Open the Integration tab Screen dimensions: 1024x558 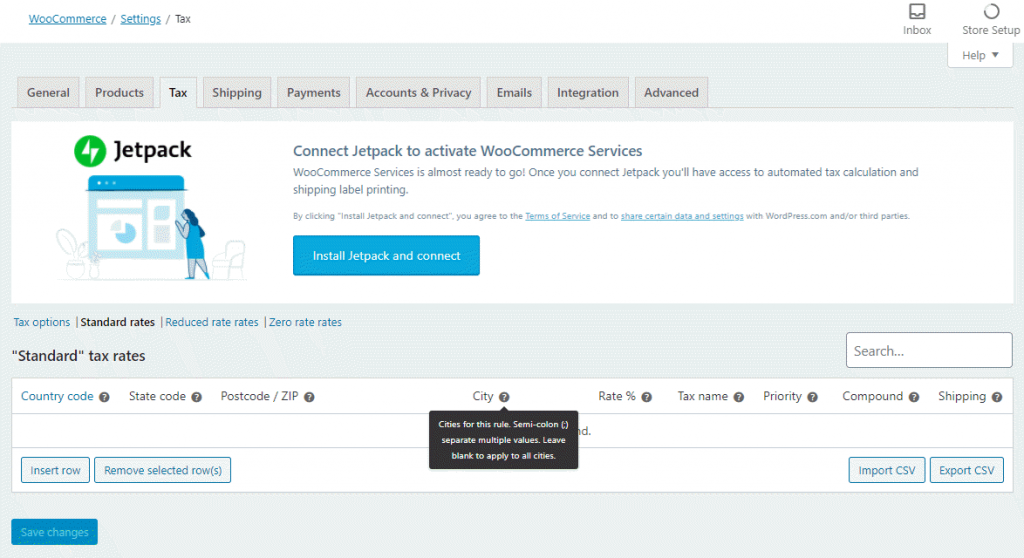tap(588, 93)
